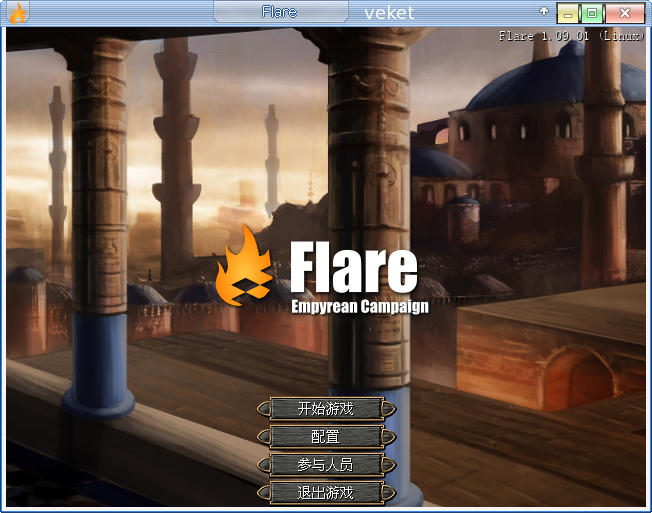
Task: Minimize the Flare window
Action: (x=568, y=14)
